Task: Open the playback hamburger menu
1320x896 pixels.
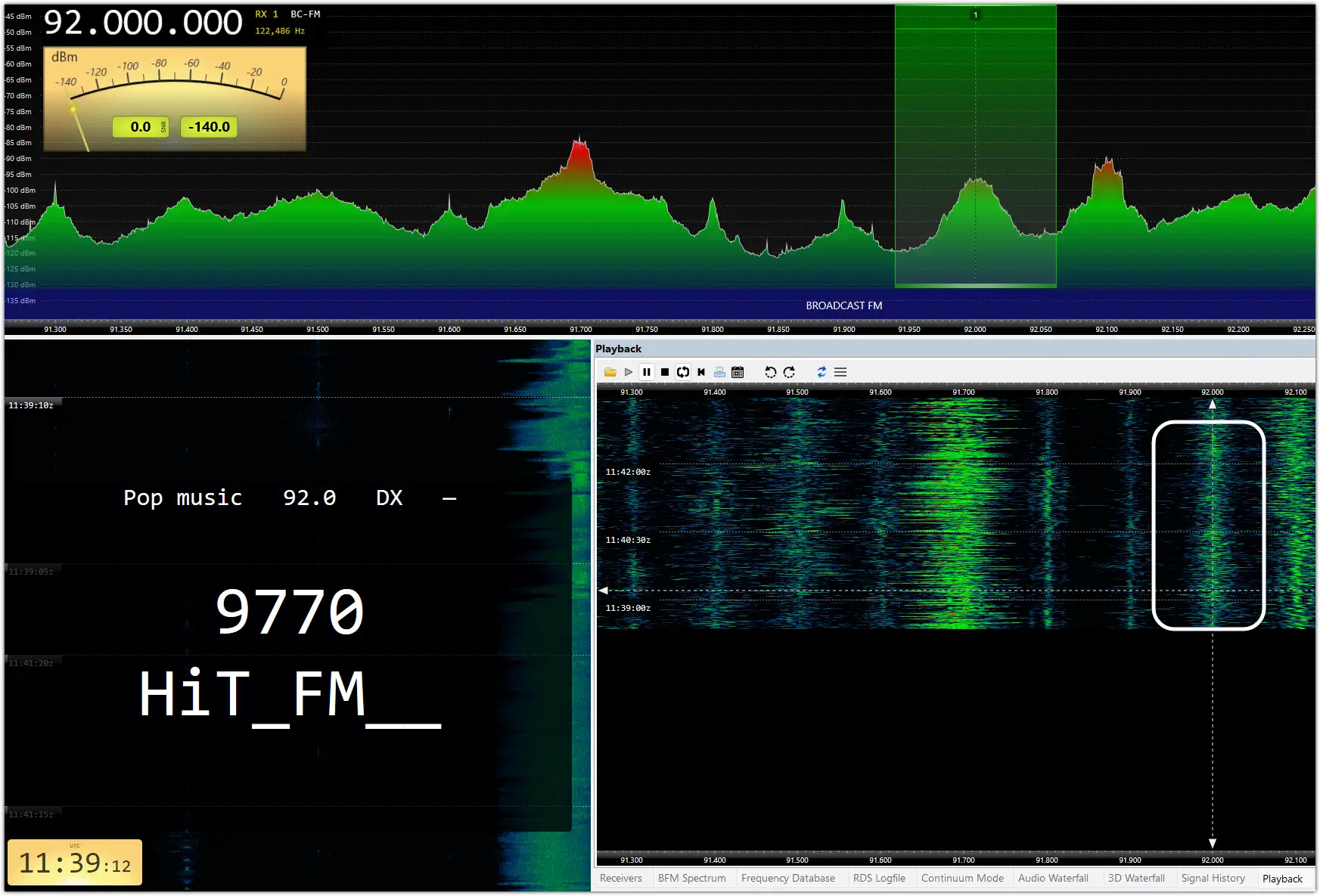Action: (x=840, y=372)
